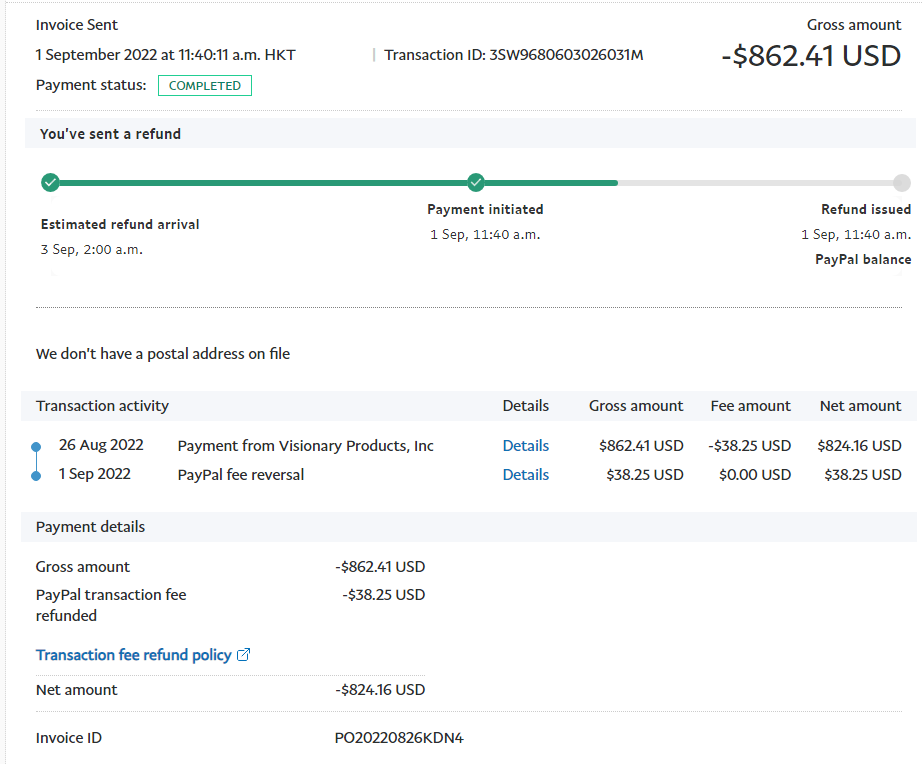Select the Transaction ID number text

[566, 55]
